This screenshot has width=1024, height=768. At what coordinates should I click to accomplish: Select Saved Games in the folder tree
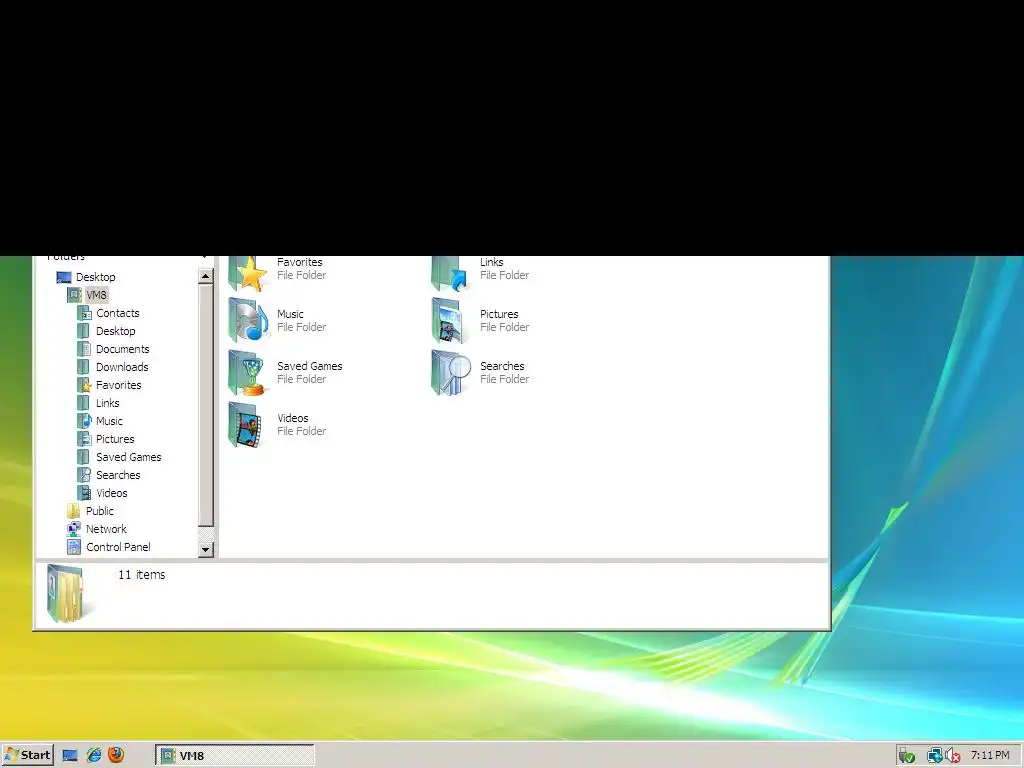point(129,457)
